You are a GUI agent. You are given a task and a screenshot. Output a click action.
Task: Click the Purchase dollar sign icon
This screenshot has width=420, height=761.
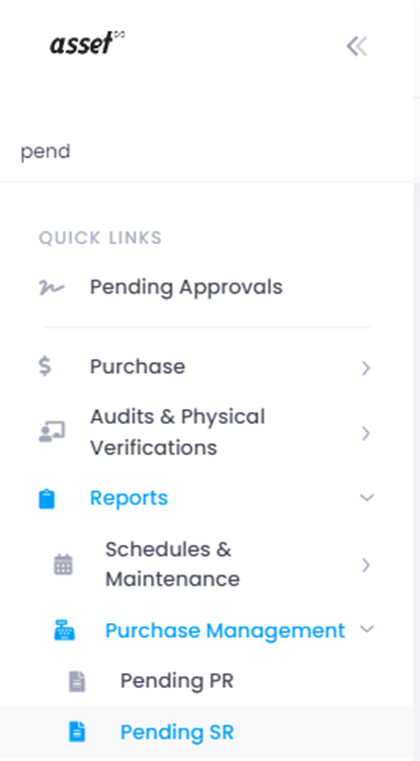(x=45, y=366)
